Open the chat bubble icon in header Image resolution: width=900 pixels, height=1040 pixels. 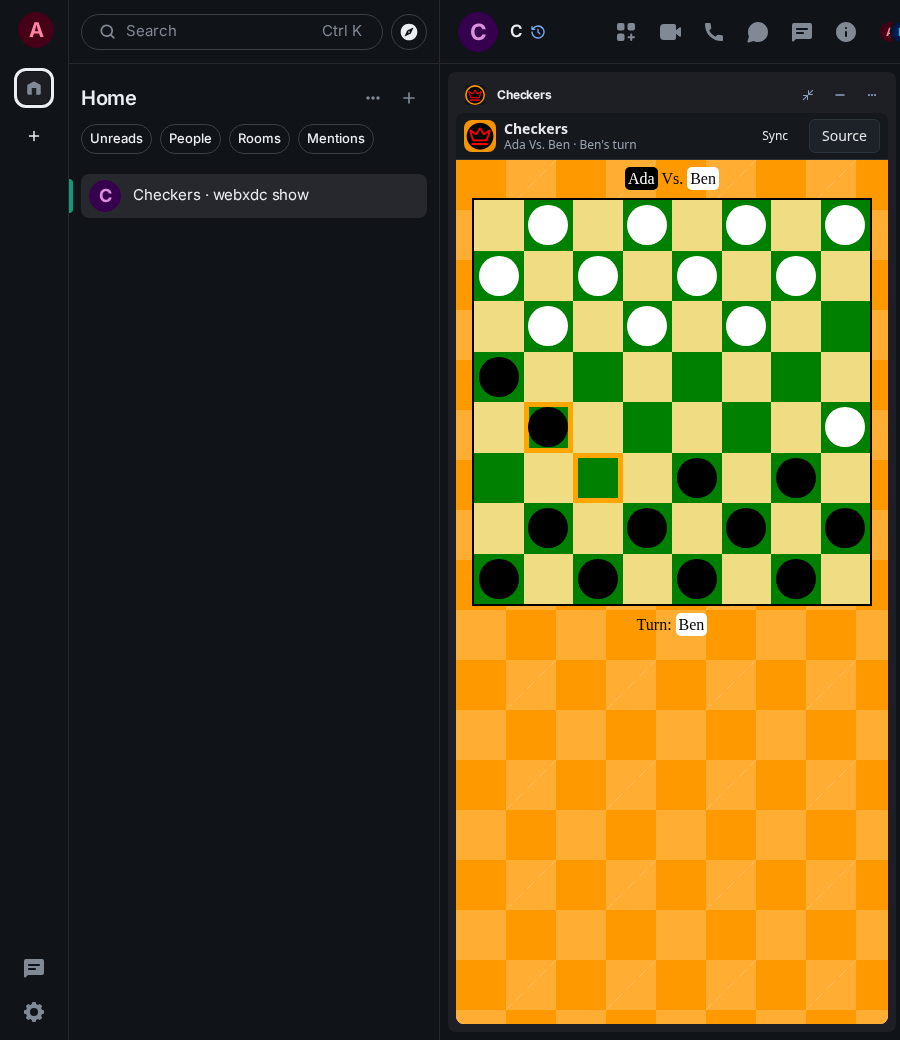757,32
